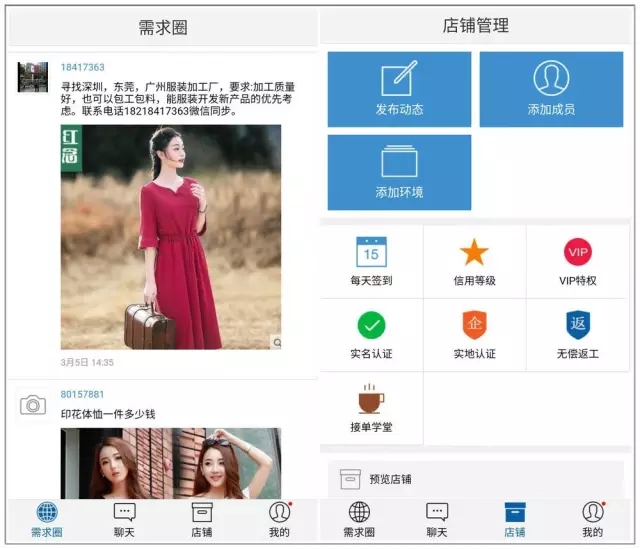Open user 80157881 profile link
The height and width of the screenshot is (549, 640).
82,394
